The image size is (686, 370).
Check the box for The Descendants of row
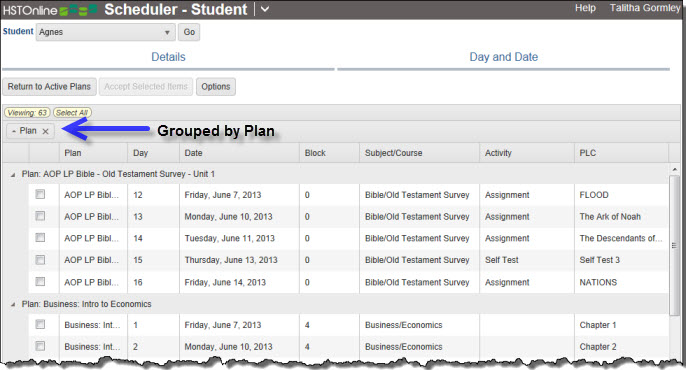point(40,237)
